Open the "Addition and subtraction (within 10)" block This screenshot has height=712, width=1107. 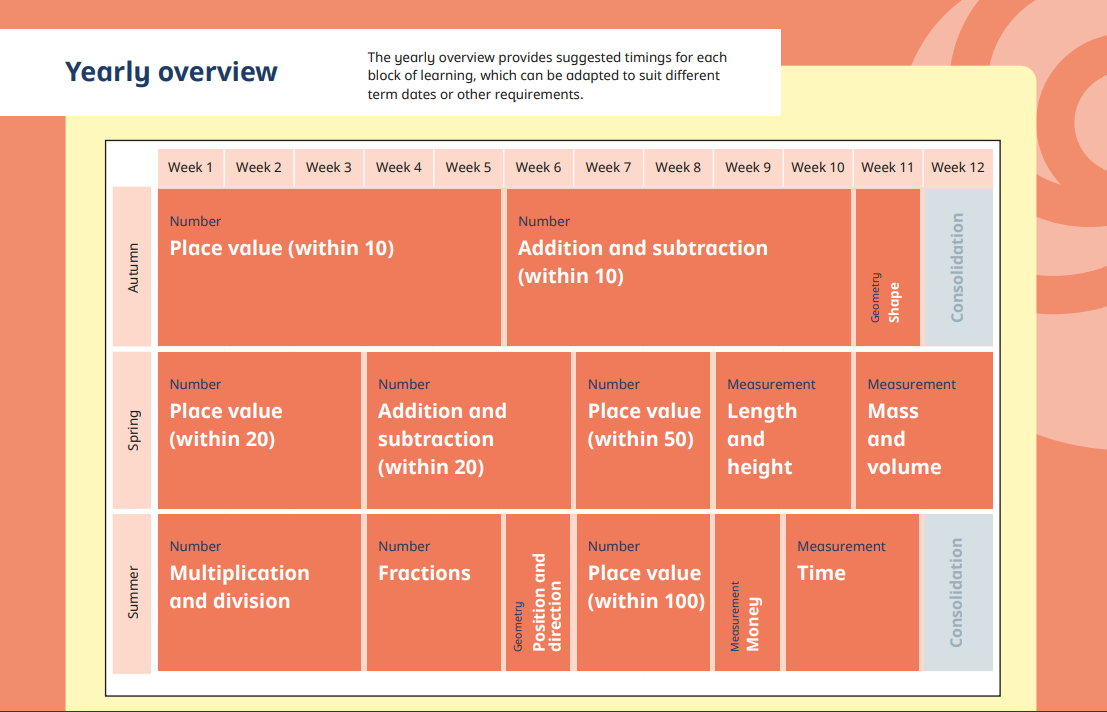(x=678, y=267)
